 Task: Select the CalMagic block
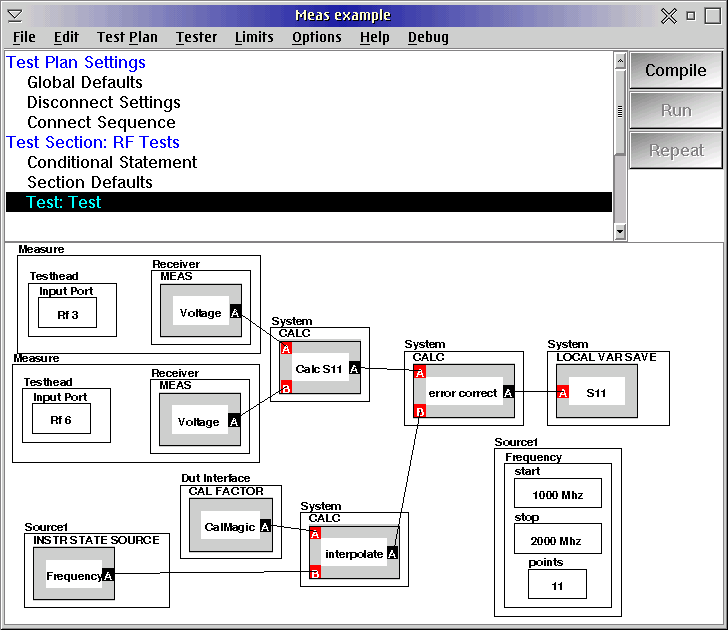click(231, 525)
